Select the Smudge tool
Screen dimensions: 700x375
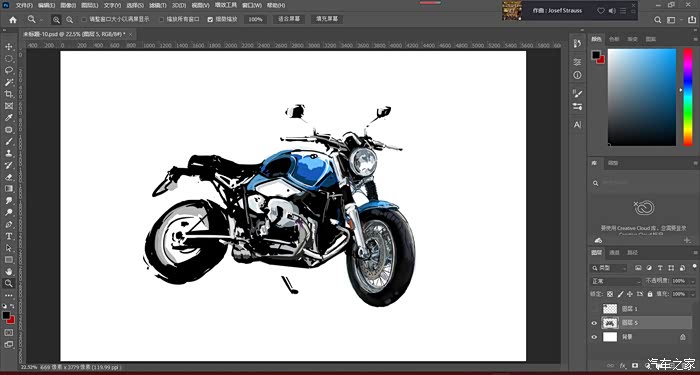[x=8, y=200]
